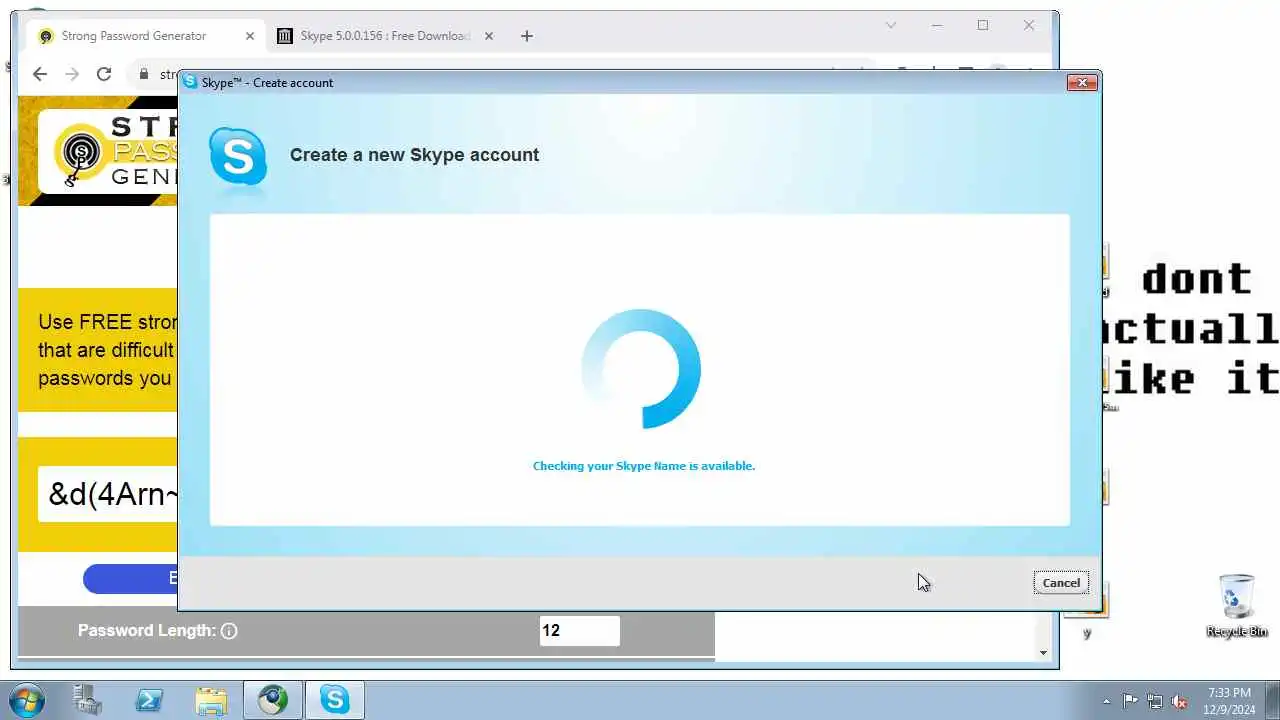Click the info icon beside Password Length
Image resolution: width=1280 pixels, height=720 pixels.
click(x=229, y=631)
